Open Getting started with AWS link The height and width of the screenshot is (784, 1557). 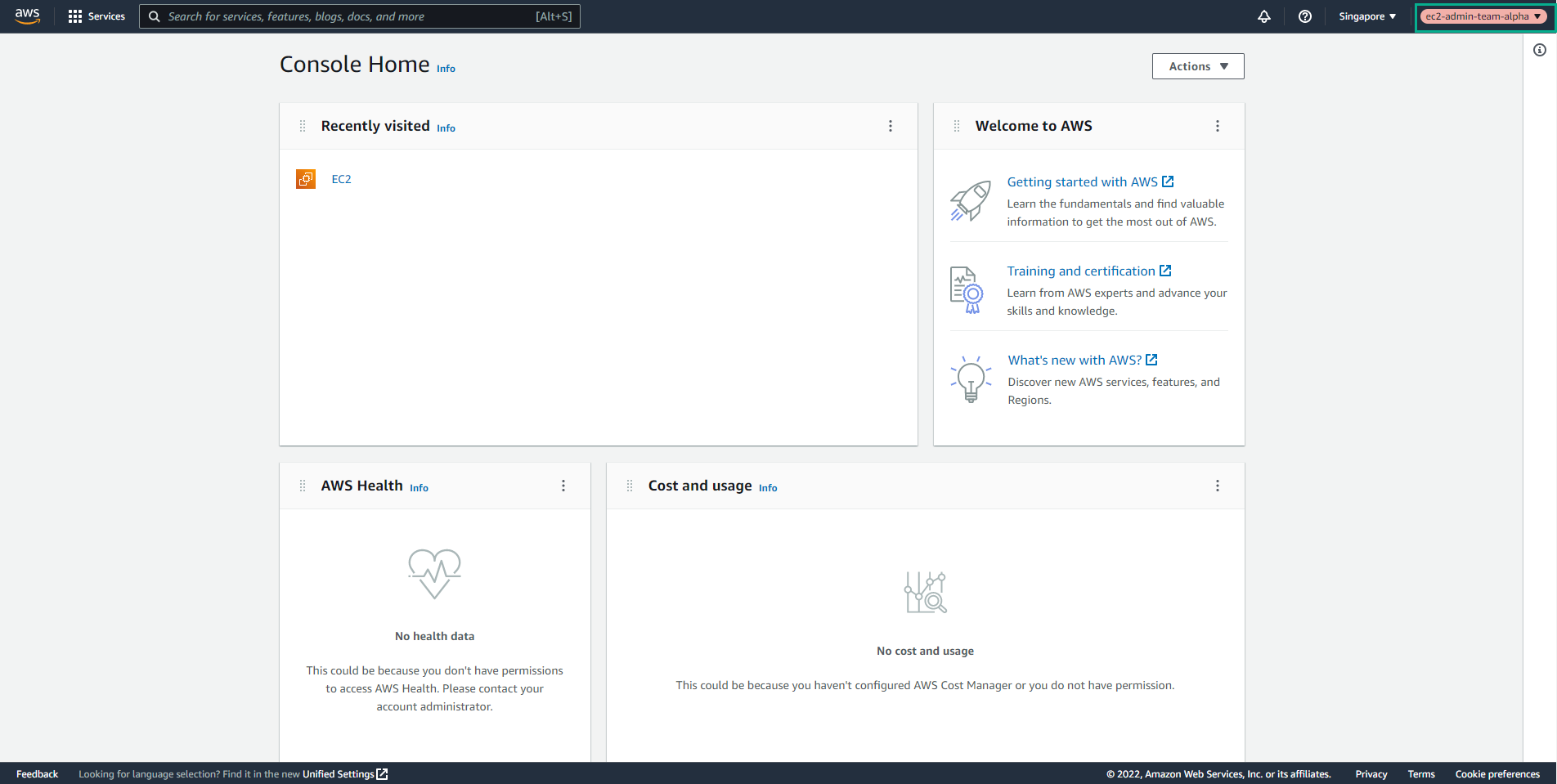tap(1082, 181)
